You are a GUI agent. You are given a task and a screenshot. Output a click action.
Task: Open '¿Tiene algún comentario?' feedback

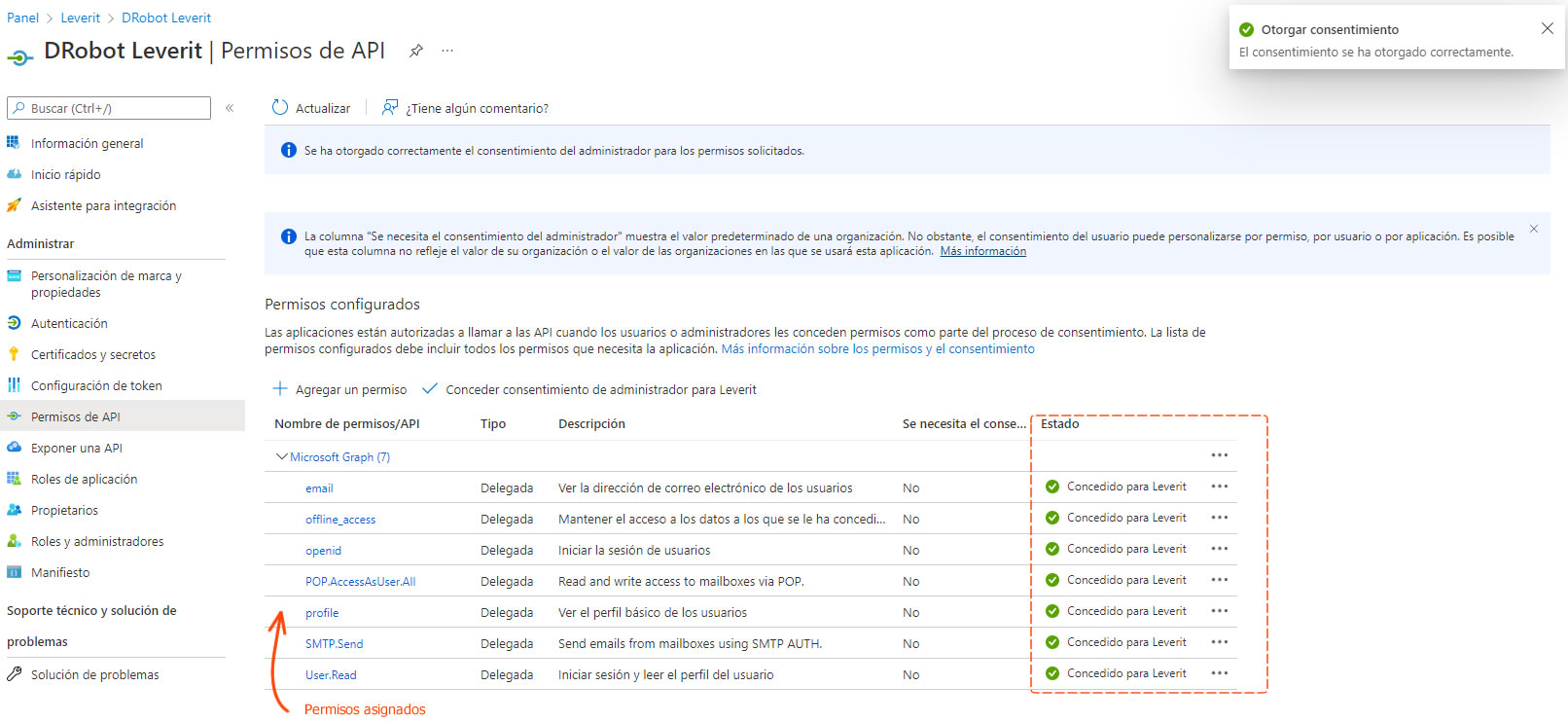[x=465, y=108]
